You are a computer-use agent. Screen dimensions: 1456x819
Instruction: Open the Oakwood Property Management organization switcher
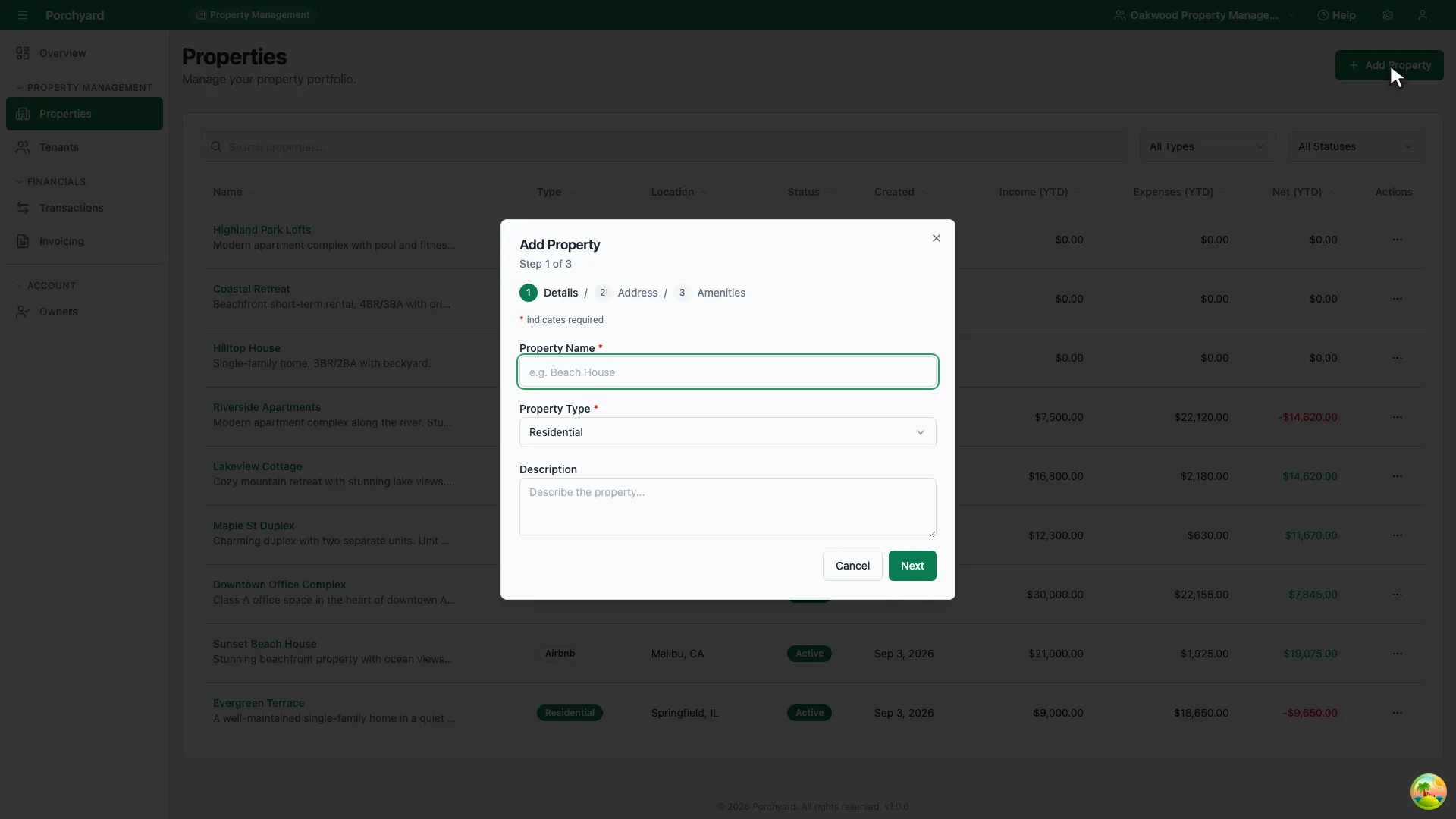[1203, 15]
